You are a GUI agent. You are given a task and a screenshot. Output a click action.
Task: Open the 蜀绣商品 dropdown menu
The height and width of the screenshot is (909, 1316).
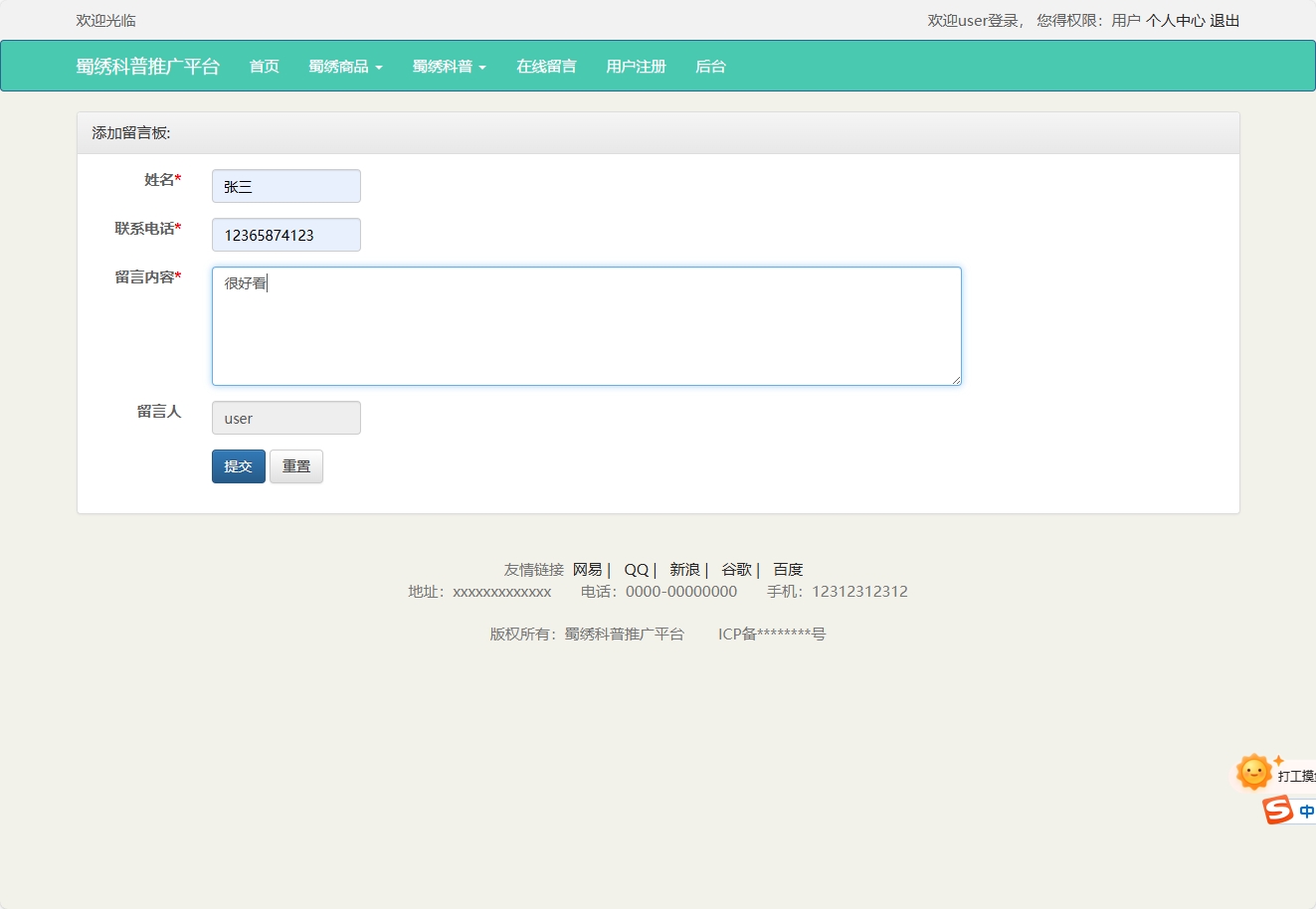tap(344, 66)
